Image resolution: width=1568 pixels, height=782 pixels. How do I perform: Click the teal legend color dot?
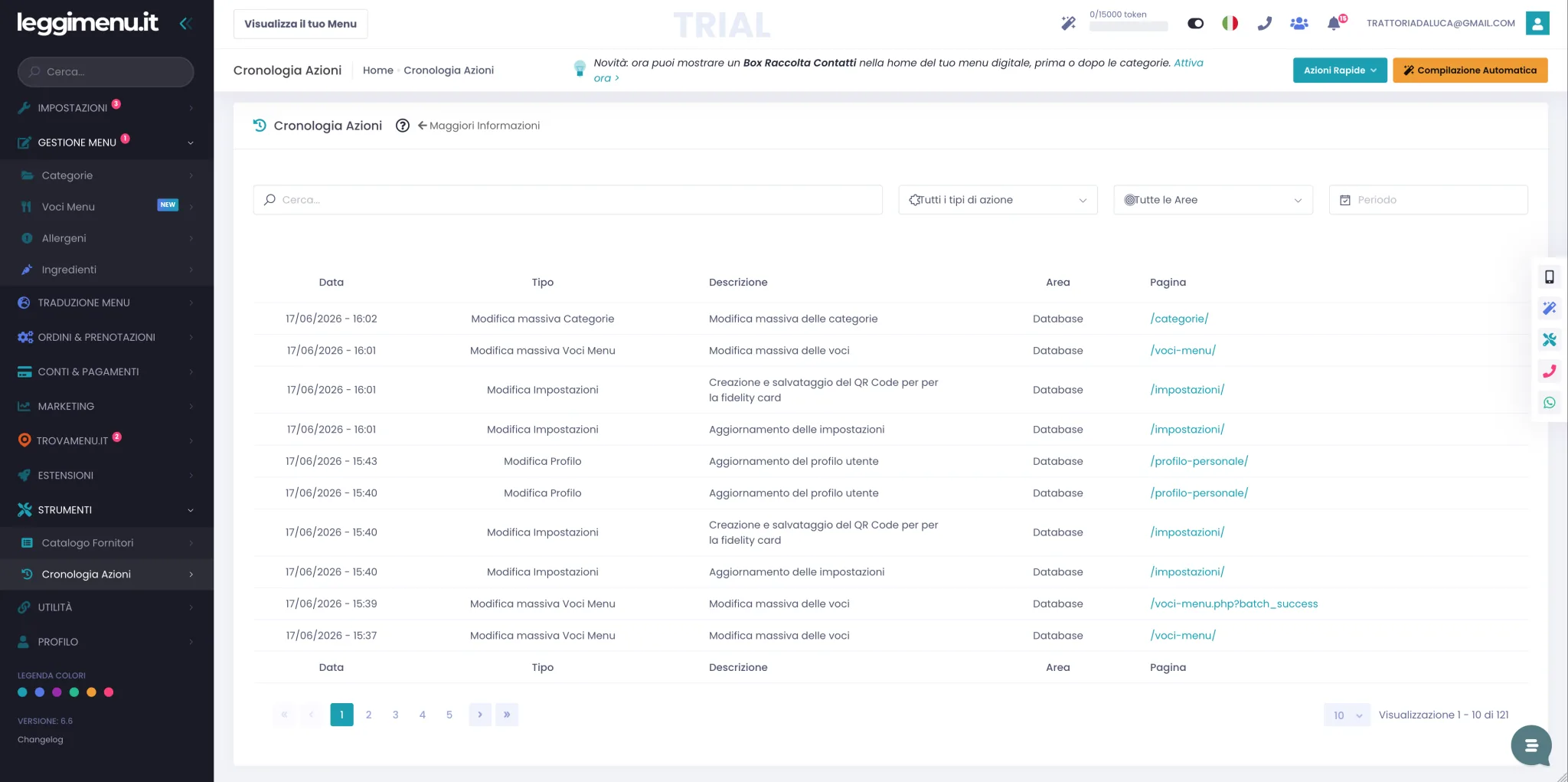pos(22,692)
